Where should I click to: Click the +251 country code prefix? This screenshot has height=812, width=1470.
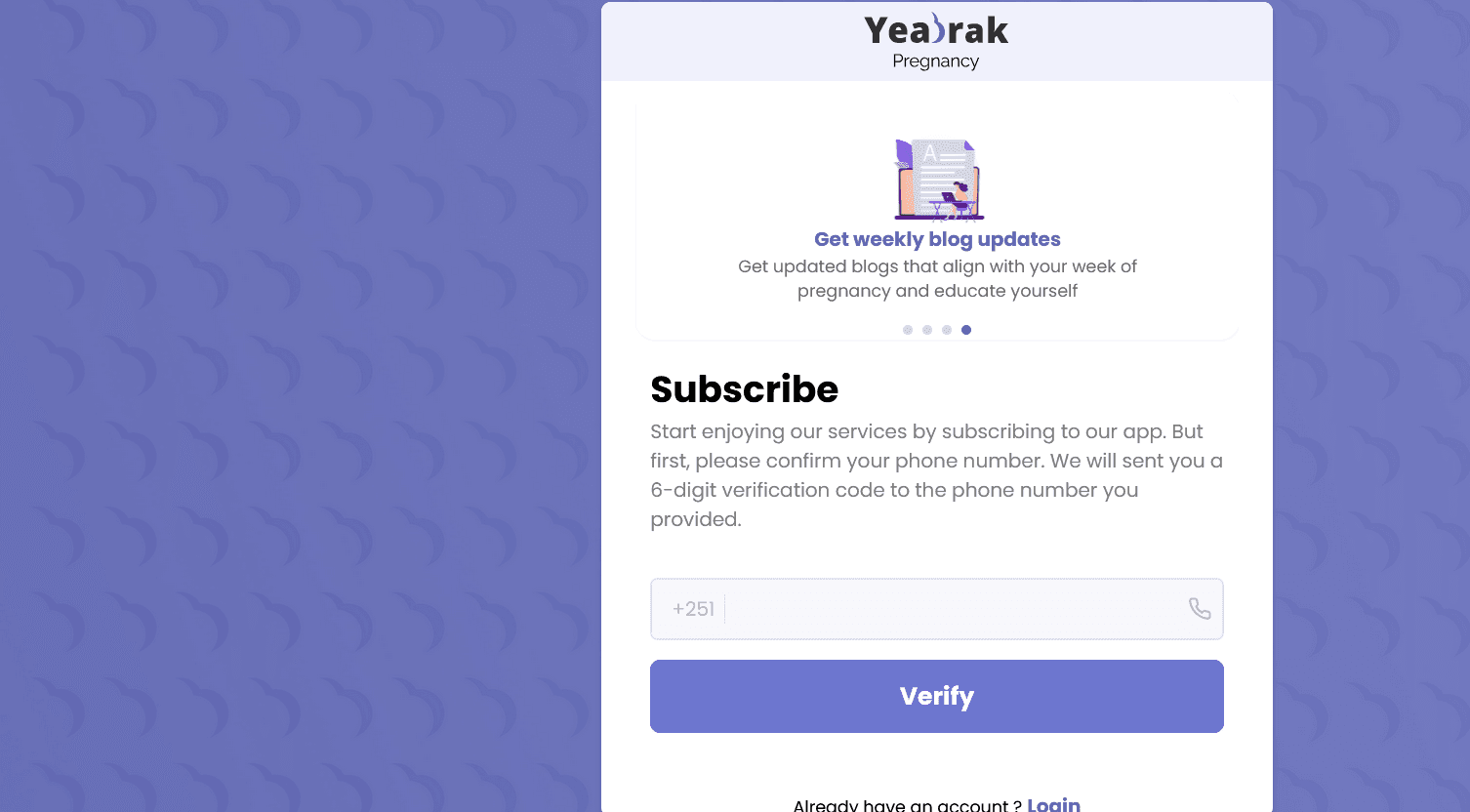coord(693,609)
